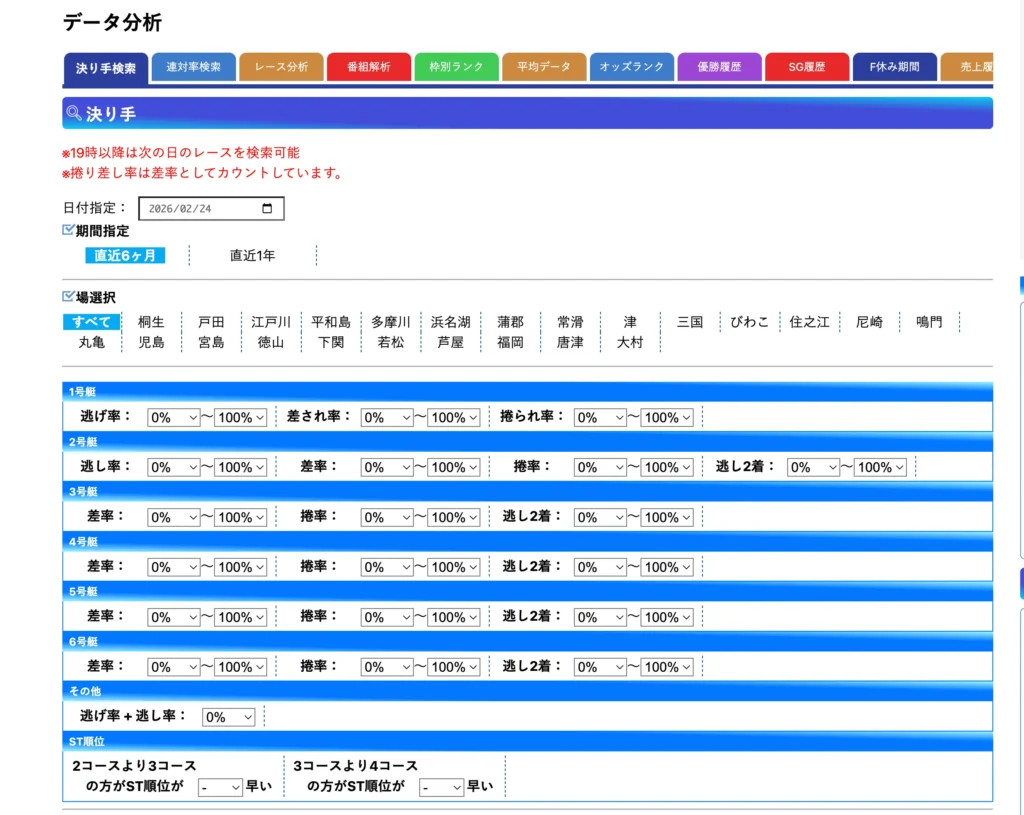
Task: Click the magnifying glass icon beside 決り手 header
Action: coord(73,112)
